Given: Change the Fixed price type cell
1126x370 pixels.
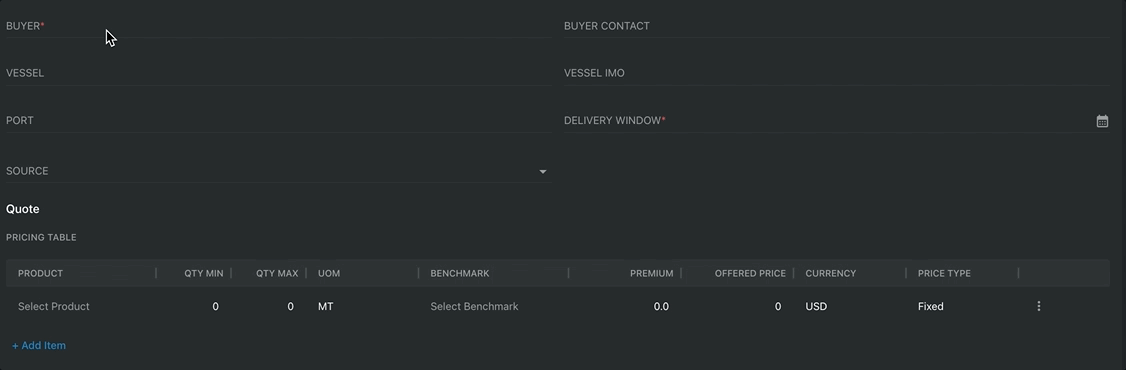Looking at the screenshot, I should 931,306.
